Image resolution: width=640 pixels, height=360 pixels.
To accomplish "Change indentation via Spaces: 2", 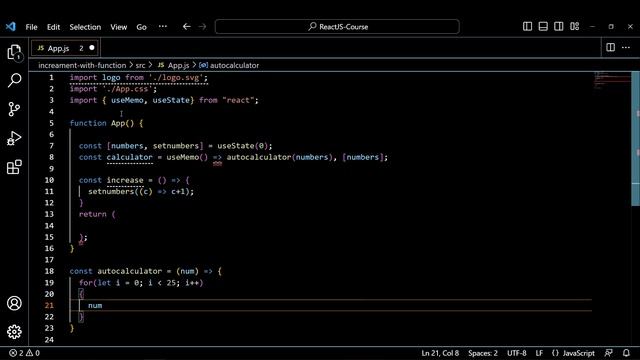I will 483,353.
